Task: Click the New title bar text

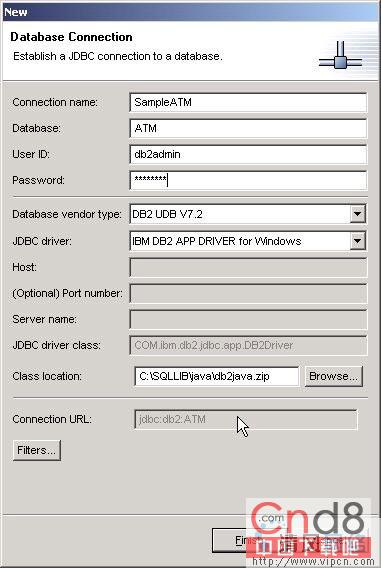Action: (x=16, y=12)
